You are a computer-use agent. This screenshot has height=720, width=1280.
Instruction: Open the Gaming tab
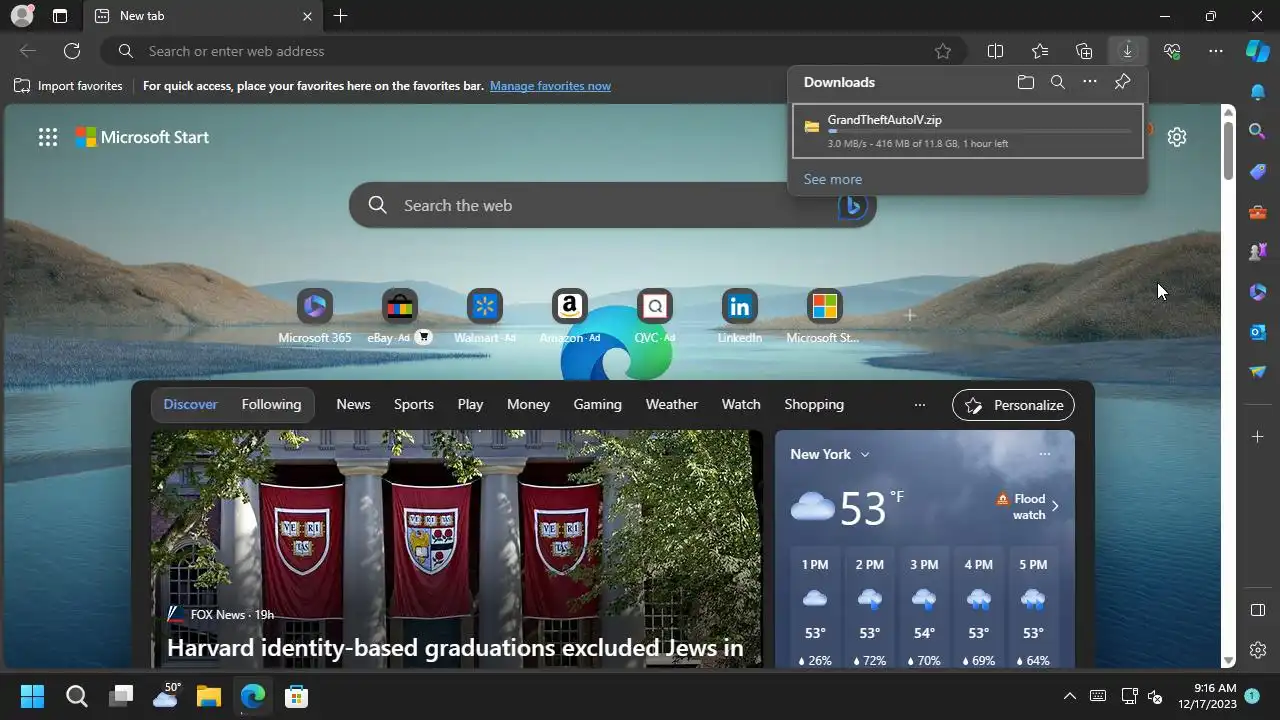tap(597, 404)
